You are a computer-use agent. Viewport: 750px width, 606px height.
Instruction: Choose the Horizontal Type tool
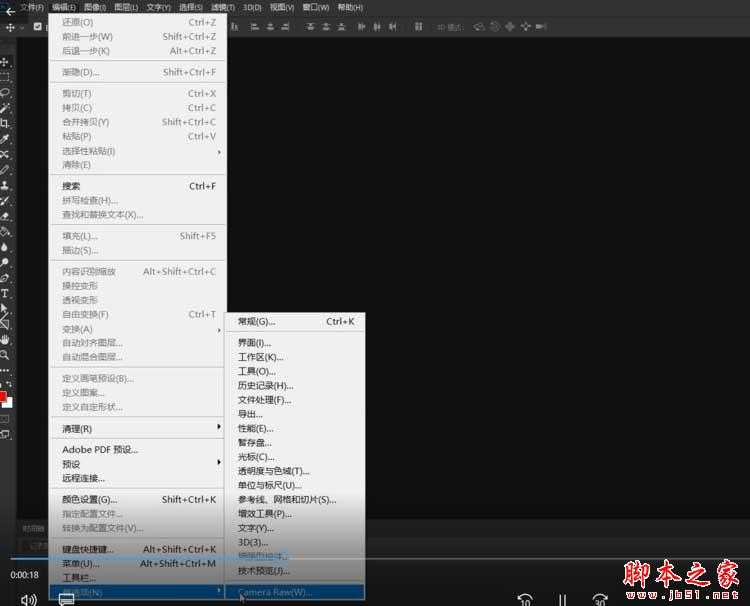(5, 293)
